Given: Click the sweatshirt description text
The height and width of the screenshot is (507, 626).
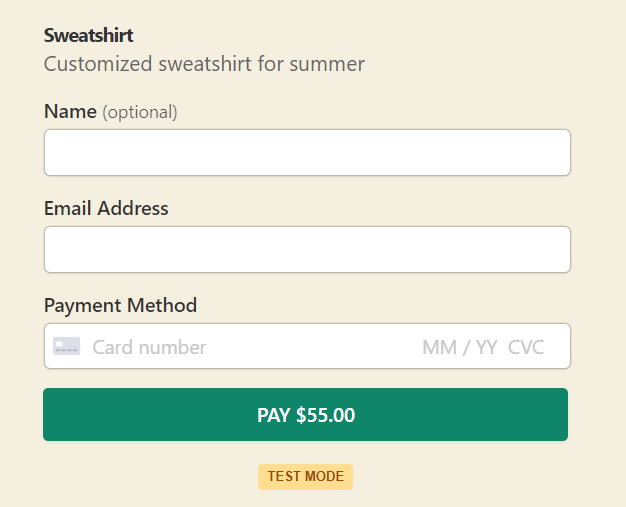Looking at the screenshot, I should 204,65.
